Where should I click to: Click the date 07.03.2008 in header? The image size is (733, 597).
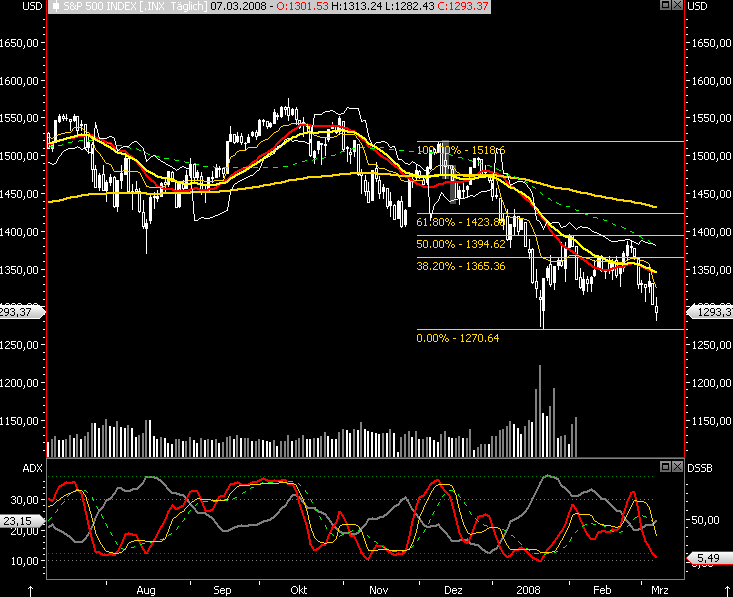(238, 7)
